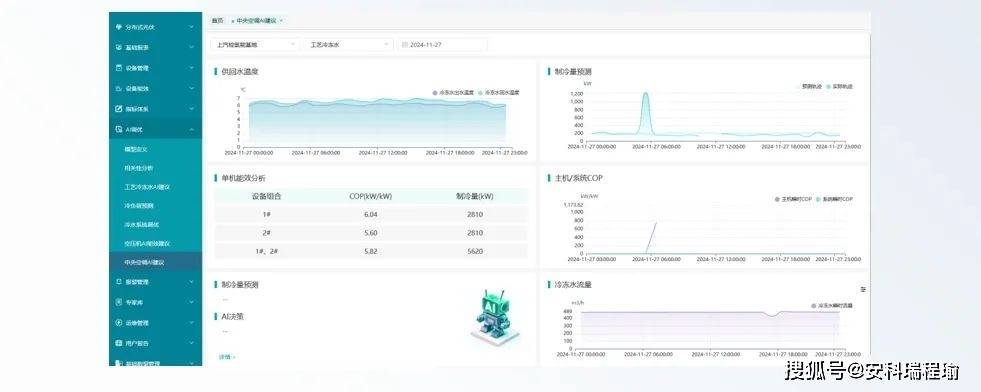Image resolution: width=981 pixels, height=392 pixels.
Task: Open 相关性分析 sidebar submenu item
Action: 138,168
